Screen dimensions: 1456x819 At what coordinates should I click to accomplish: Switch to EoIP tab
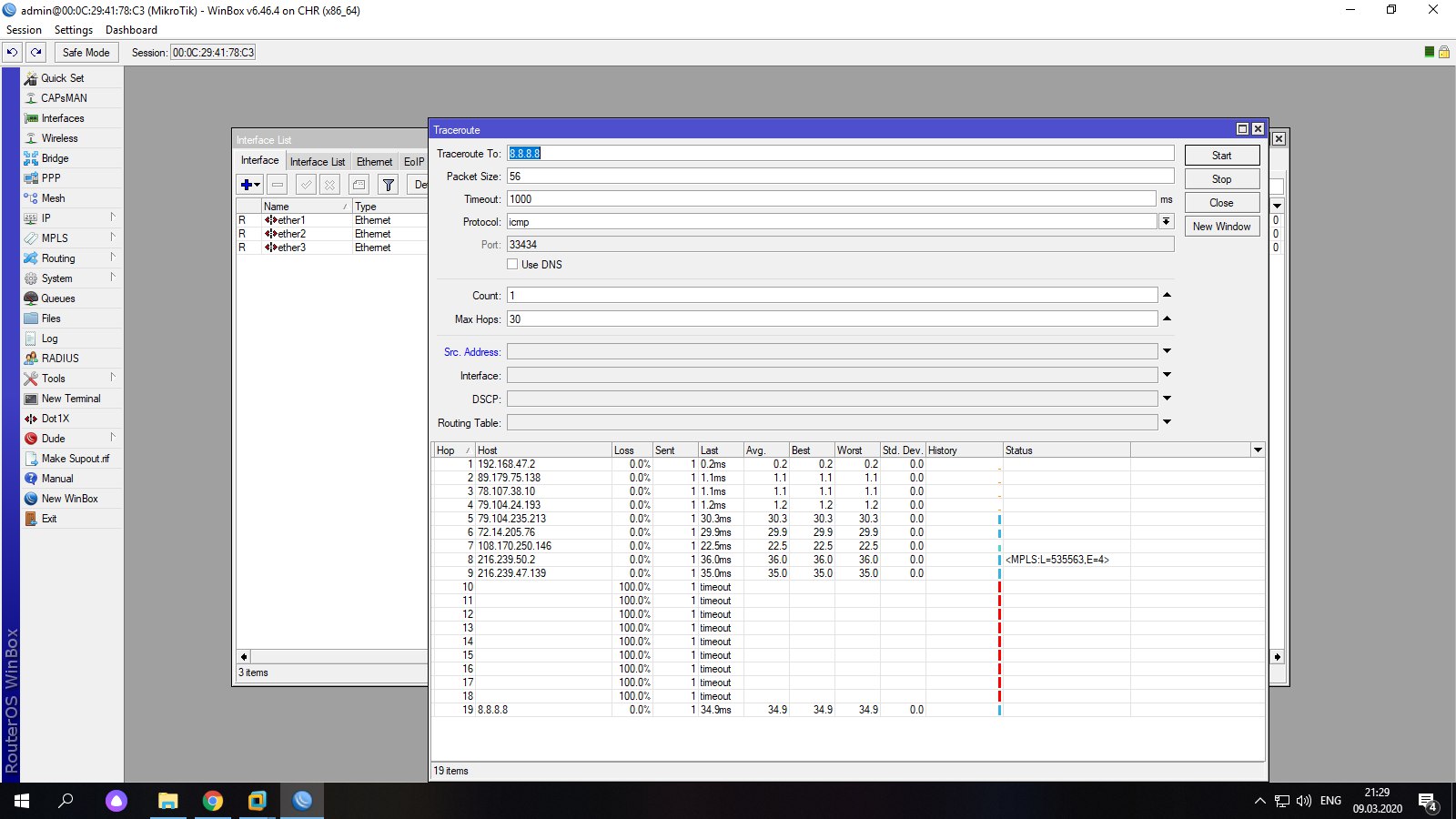tap(414, 162)
